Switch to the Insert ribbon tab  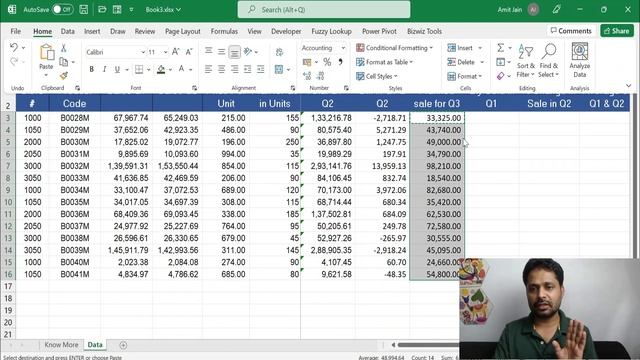tap(92, 31)
